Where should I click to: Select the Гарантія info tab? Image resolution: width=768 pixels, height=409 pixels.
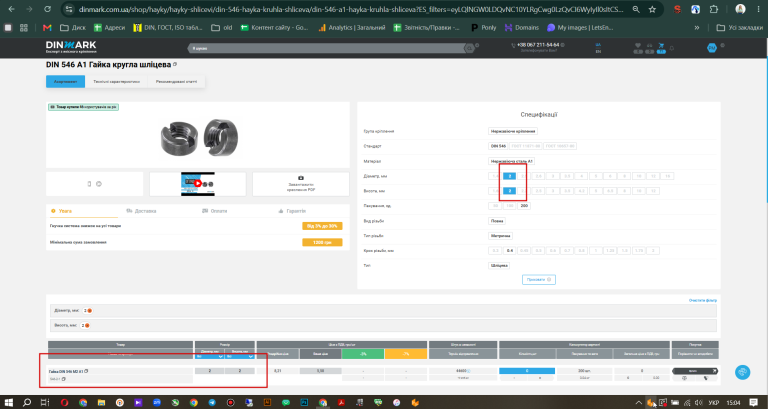point(292,211)
